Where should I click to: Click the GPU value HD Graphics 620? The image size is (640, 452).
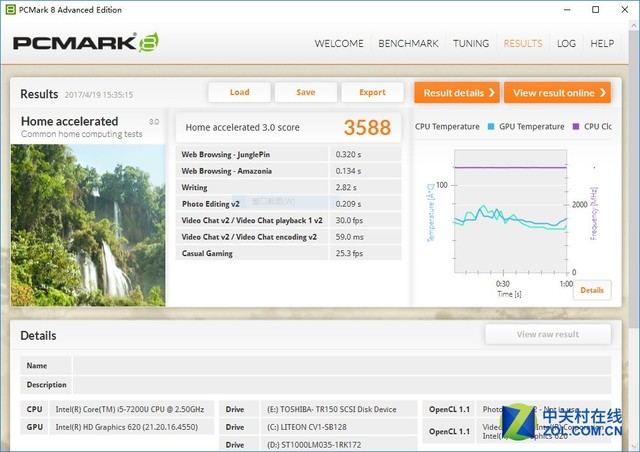pos(127,427)
